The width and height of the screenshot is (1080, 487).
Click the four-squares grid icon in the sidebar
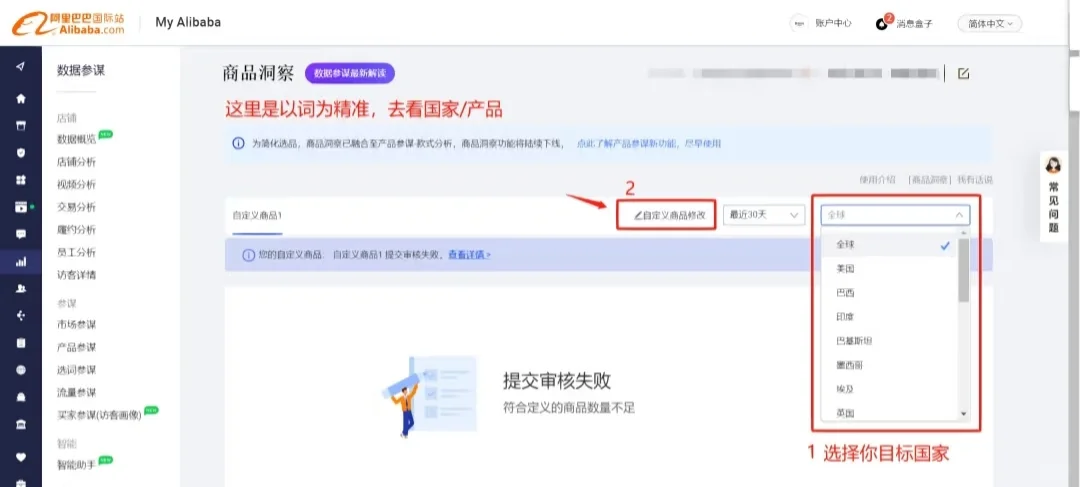(x=21, y=180)
